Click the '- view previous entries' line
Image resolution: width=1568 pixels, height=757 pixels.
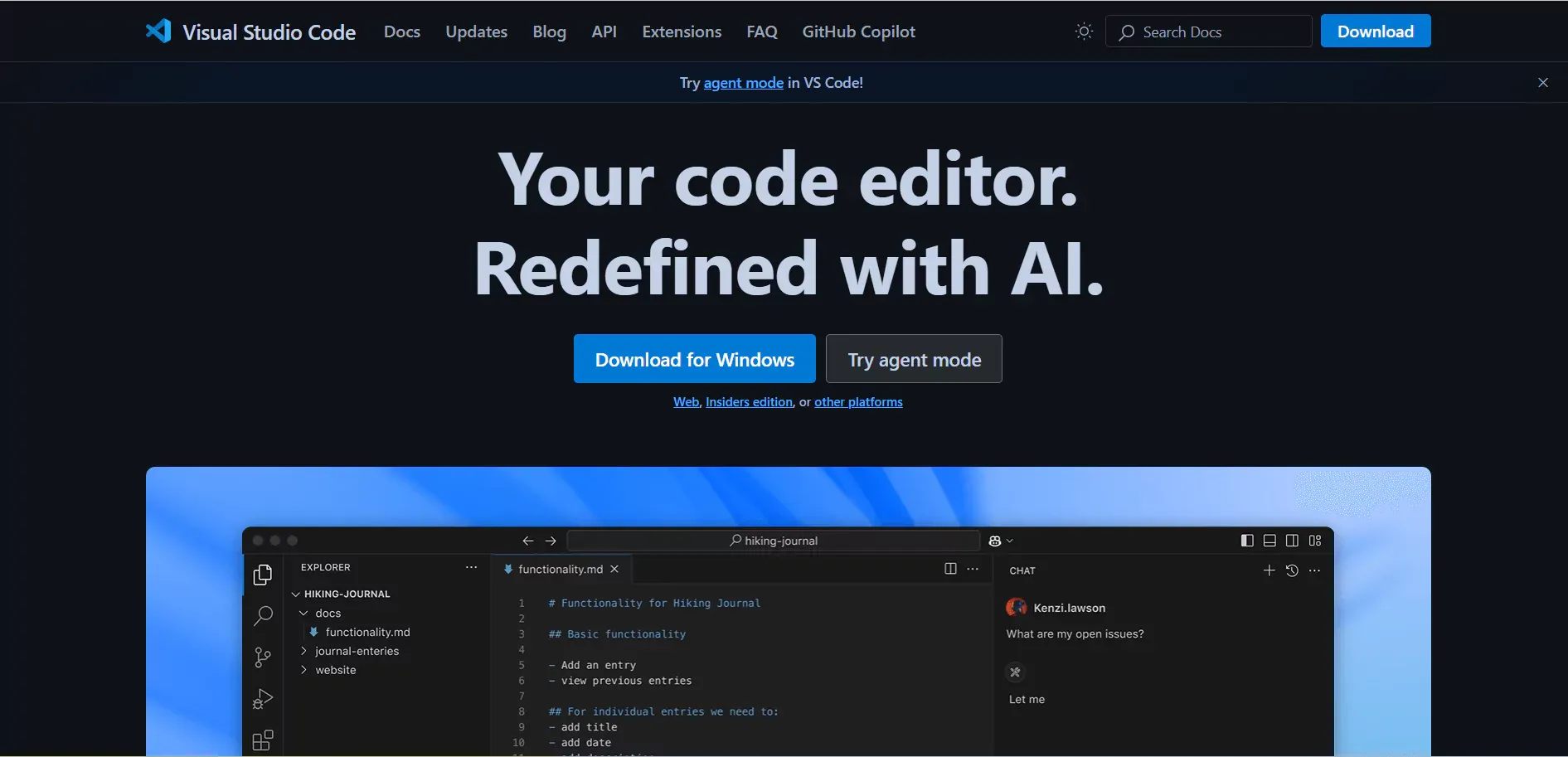[x=620, y=681]
